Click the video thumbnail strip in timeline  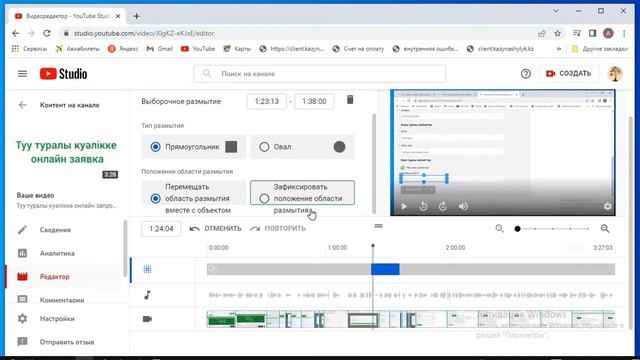411,319
